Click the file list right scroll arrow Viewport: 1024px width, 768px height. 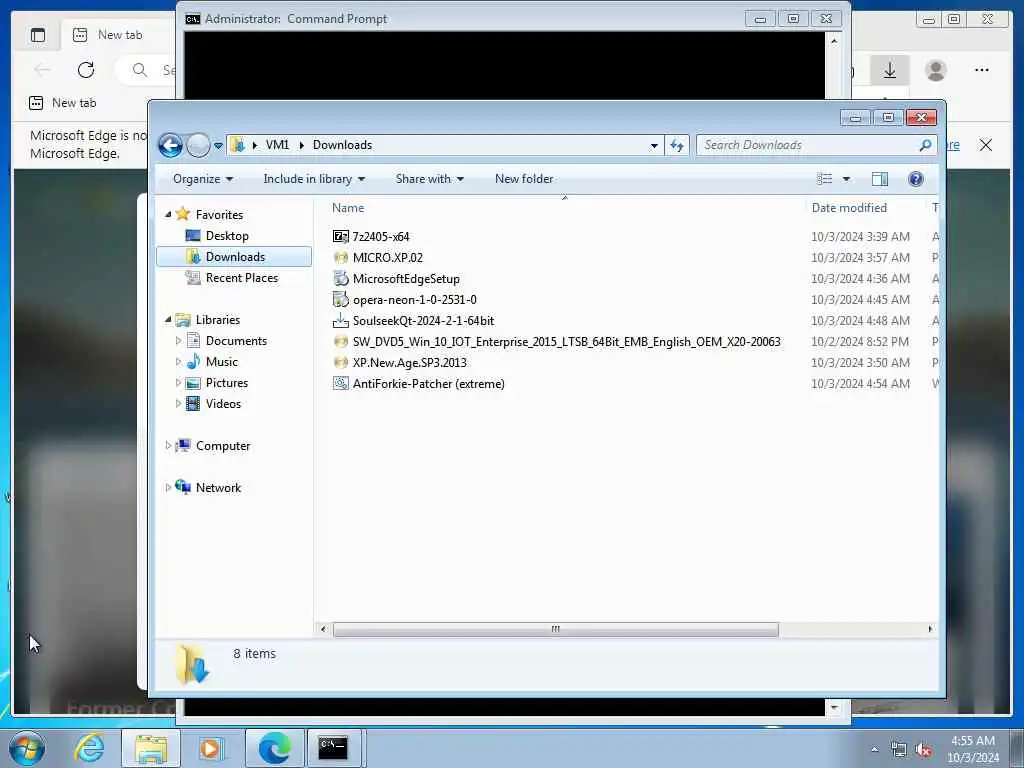(930, 630)
